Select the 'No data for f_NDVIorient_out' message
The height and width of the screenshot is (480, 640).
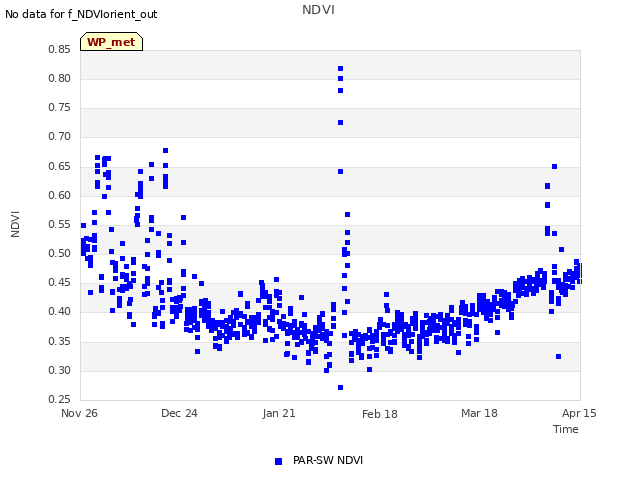(x=81, y=14)
